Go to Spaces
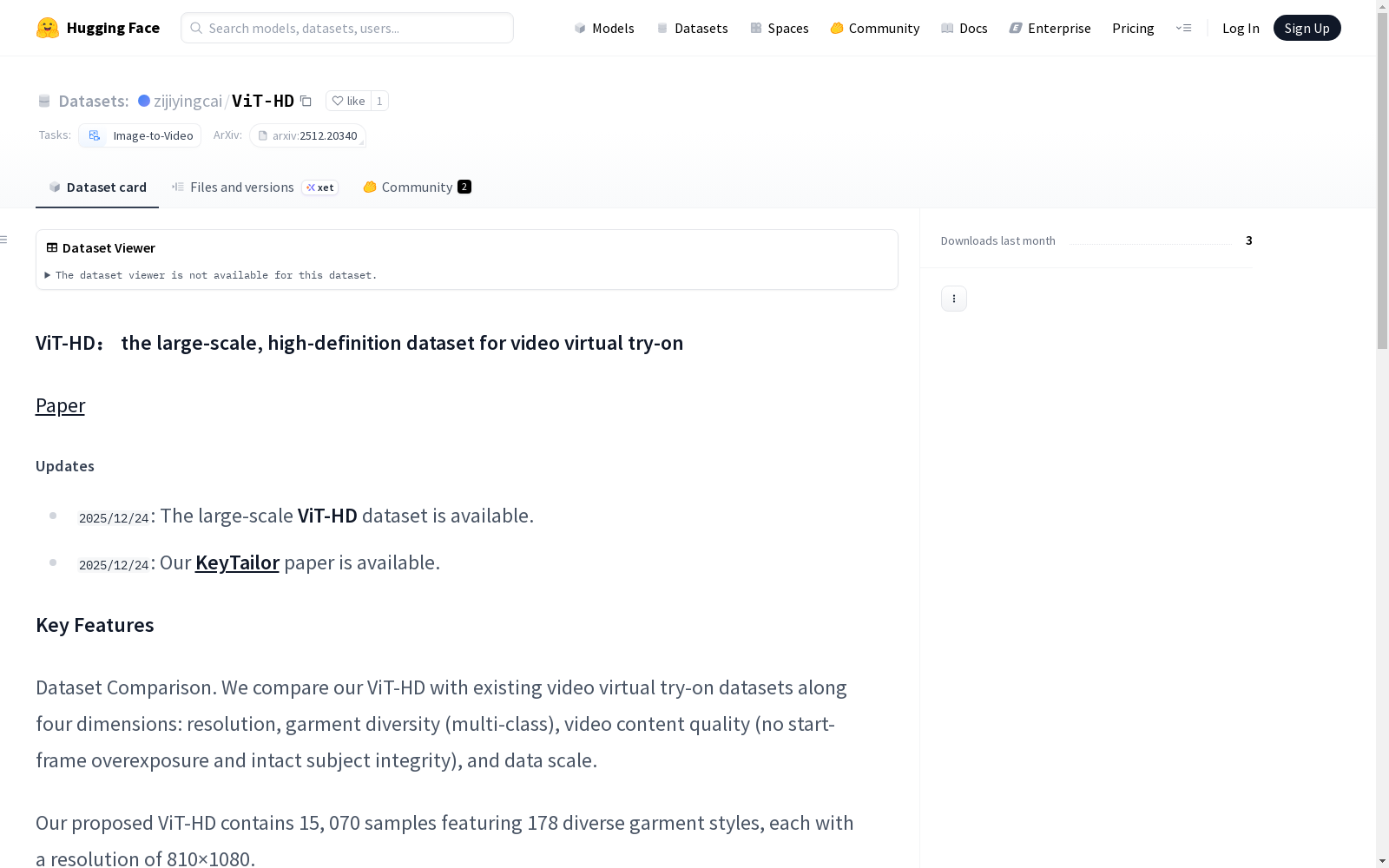Screen dimensions: 1389x868 click(780, 28)
